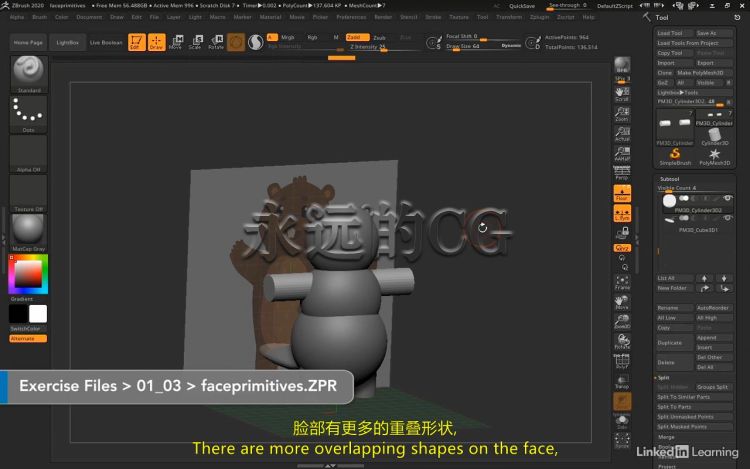This screenshot has width=750, height=469.
Task: Click the sculptris pro sphere icon
Action: tap(255, 42)
